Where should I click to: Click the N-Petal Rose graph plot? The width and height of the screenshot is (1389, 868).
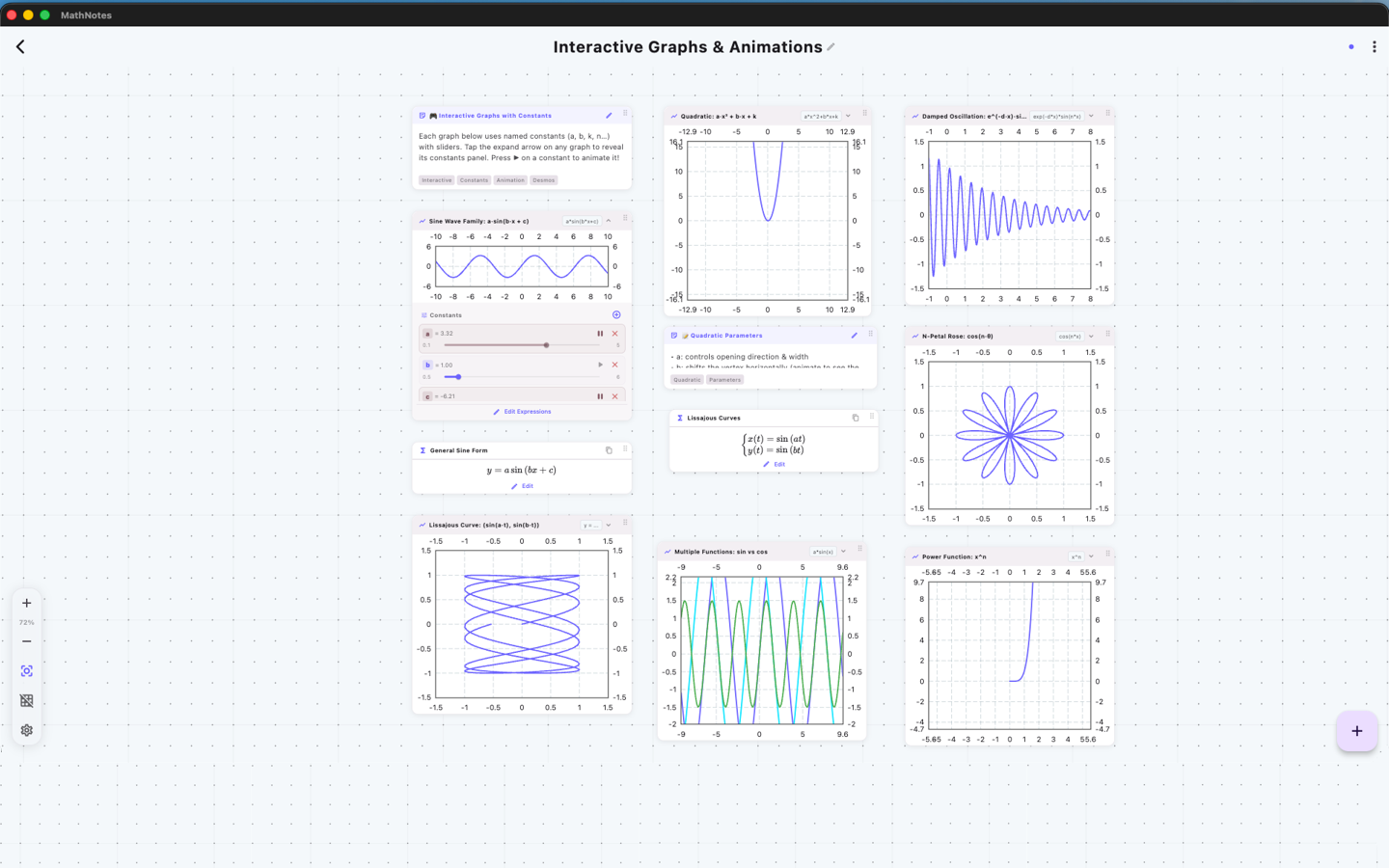point(1009,436)
